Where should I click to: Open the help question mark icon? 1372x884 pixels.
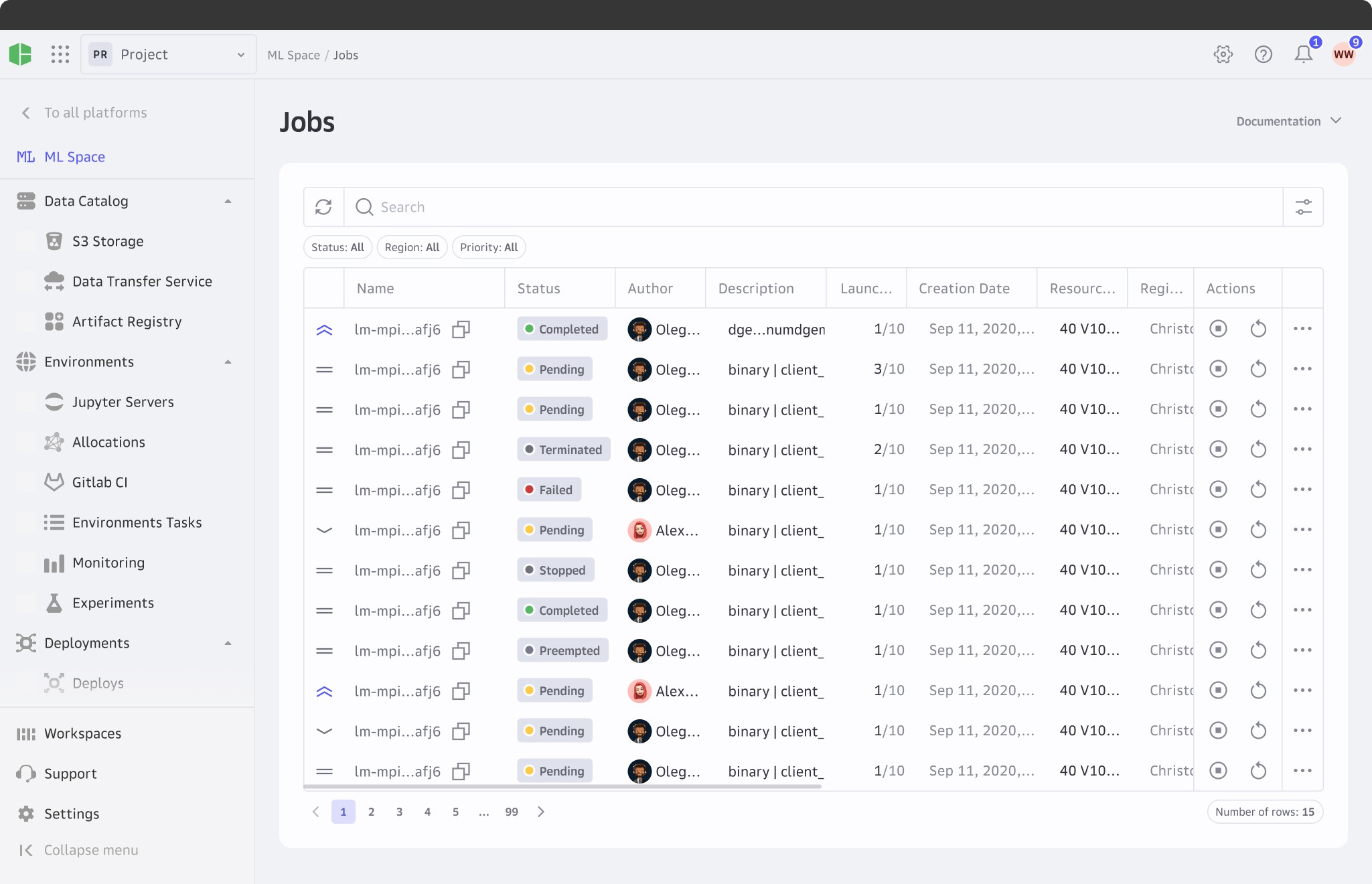point(1264,54)
